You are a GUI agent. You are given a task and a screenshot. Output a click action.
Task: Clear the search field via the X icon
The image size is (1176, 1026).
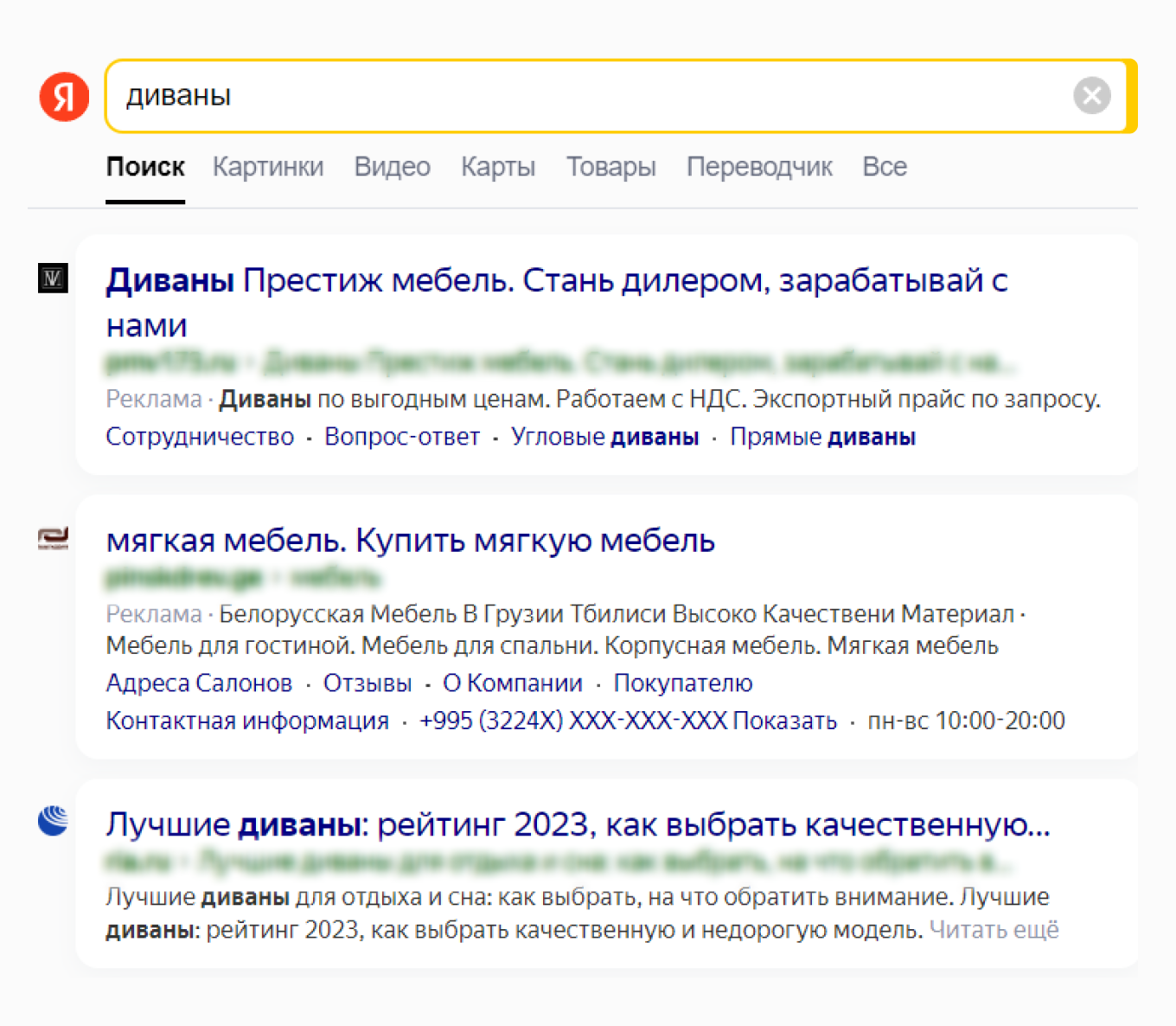(1091, 96)
